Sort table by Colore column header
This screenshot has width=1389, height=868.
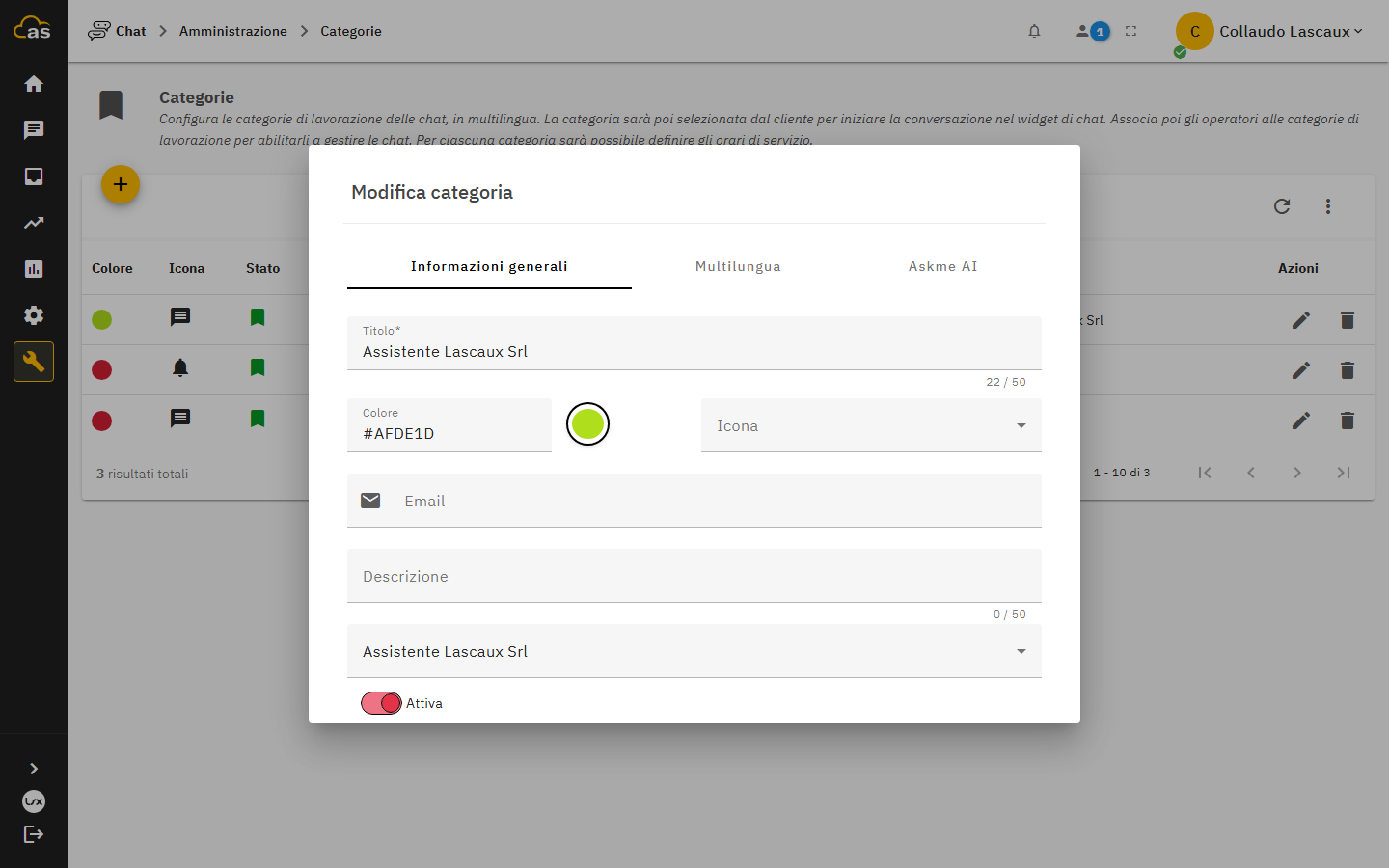click(112, 268)
